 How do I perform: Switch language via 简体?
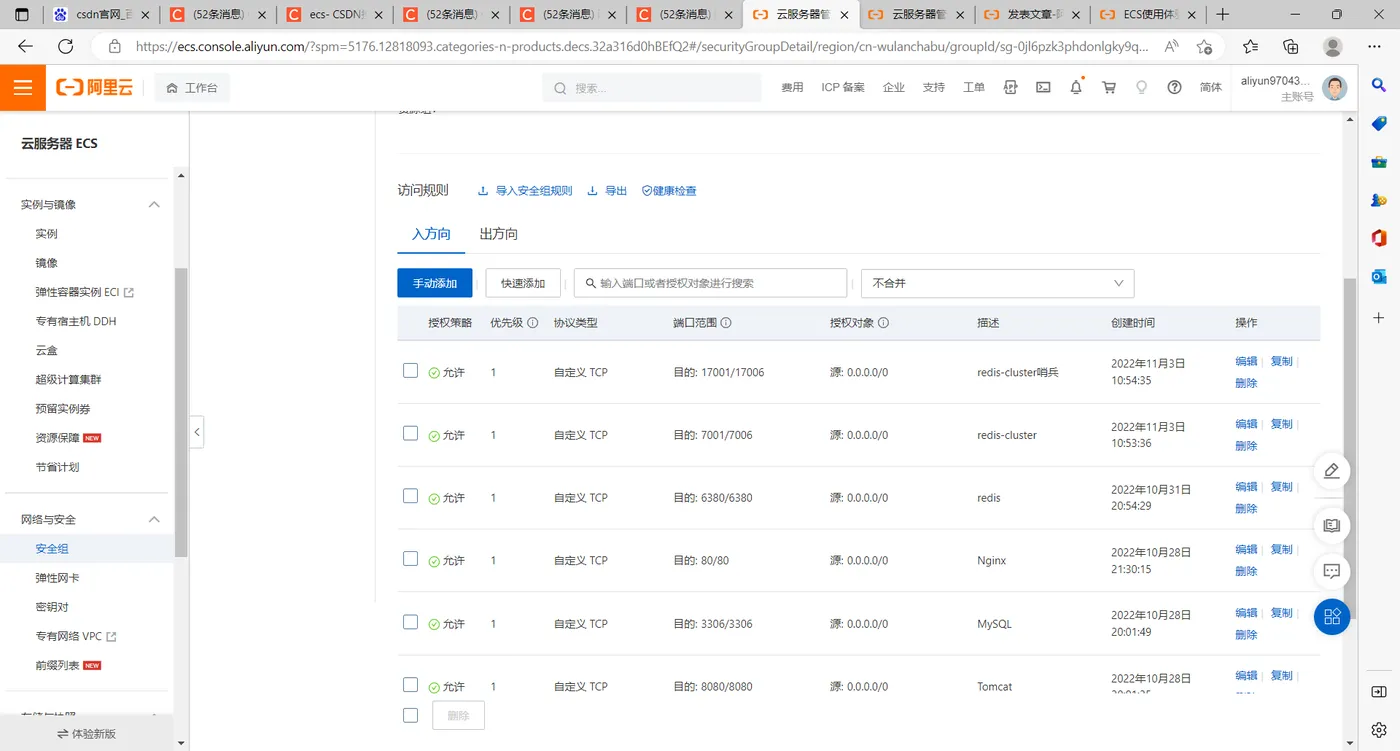tap(1211, 88)
